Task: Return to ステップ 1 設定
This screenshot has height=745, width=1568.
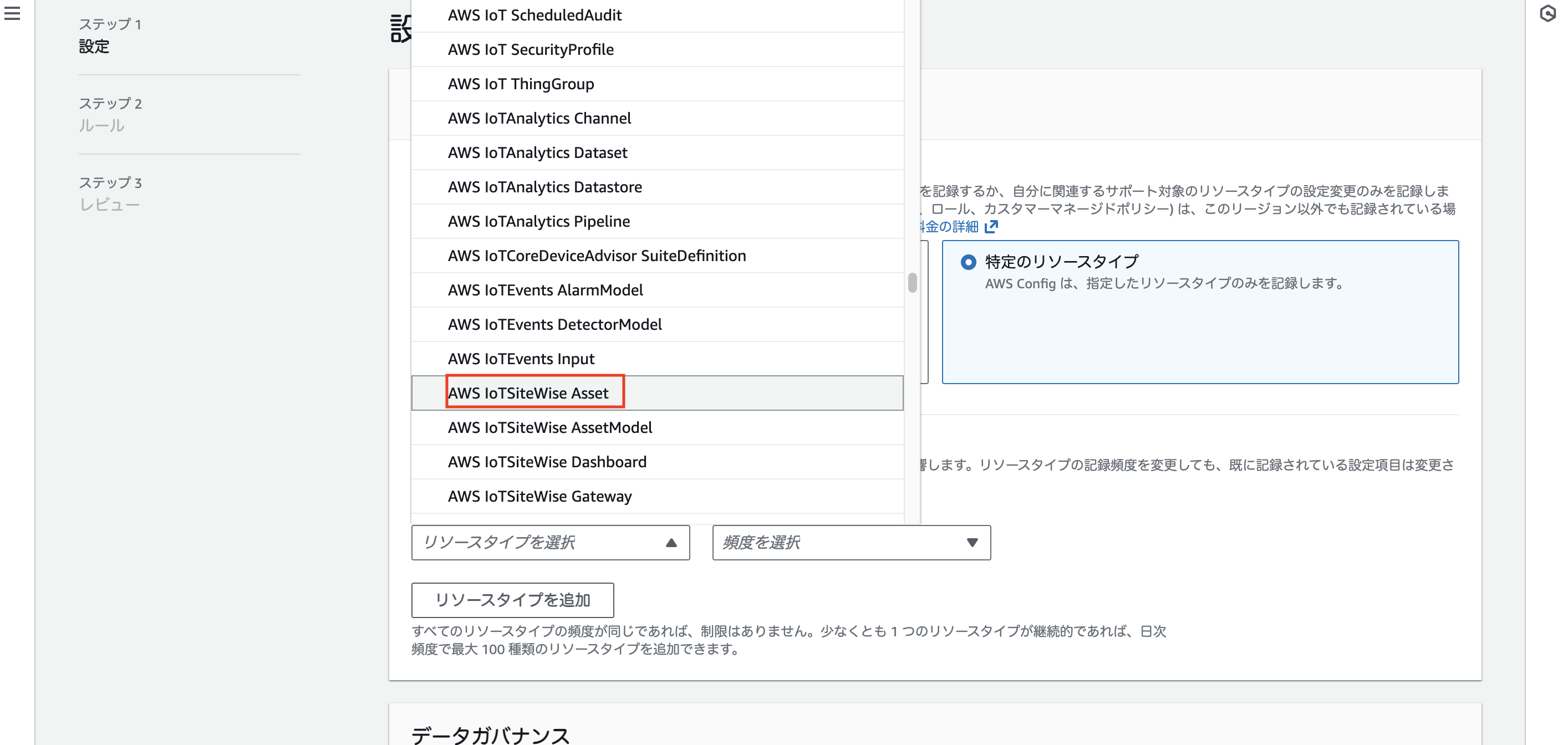Action: pos(94,45)
